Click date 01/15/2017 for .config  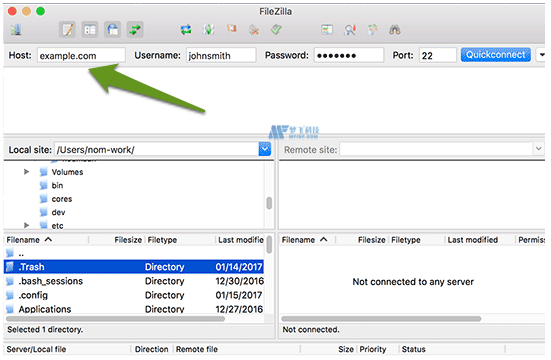click(239, 295)
